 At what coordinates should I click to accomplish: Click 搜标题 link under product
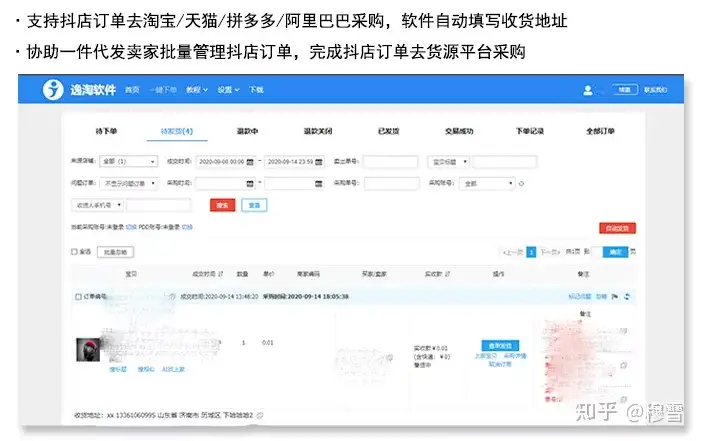[x=118, y=369]
